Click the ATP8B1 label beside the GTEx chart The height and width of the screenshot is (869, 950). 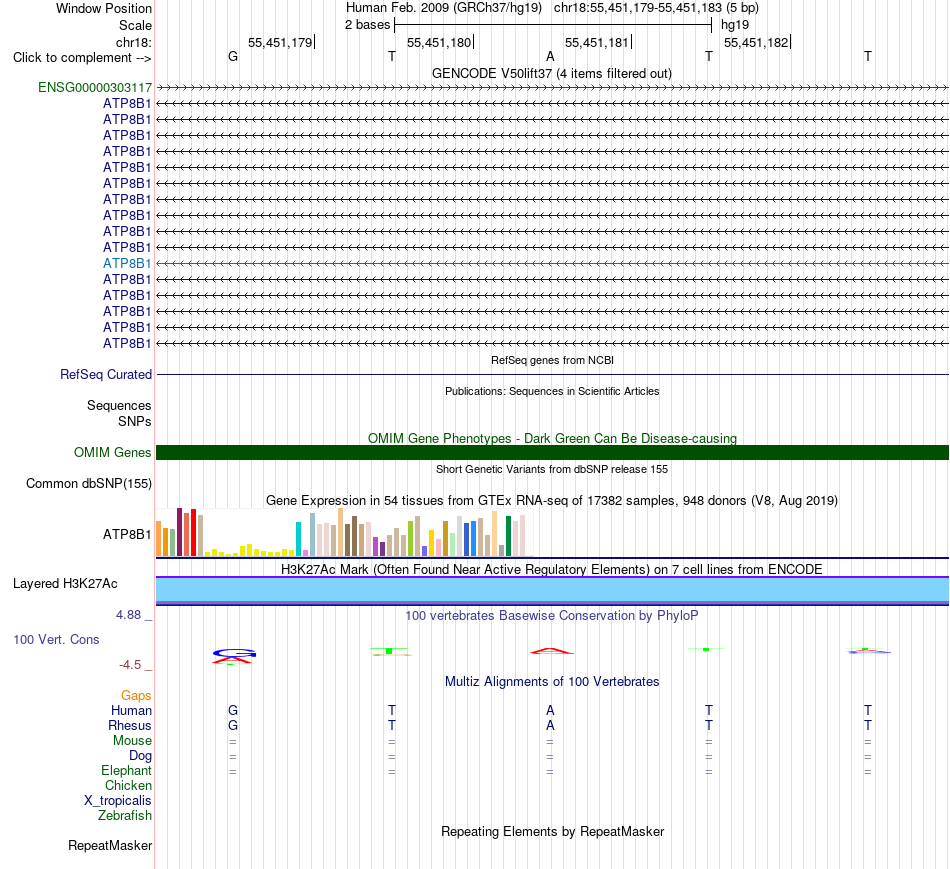pyautogui.click(x=127, y=534)
